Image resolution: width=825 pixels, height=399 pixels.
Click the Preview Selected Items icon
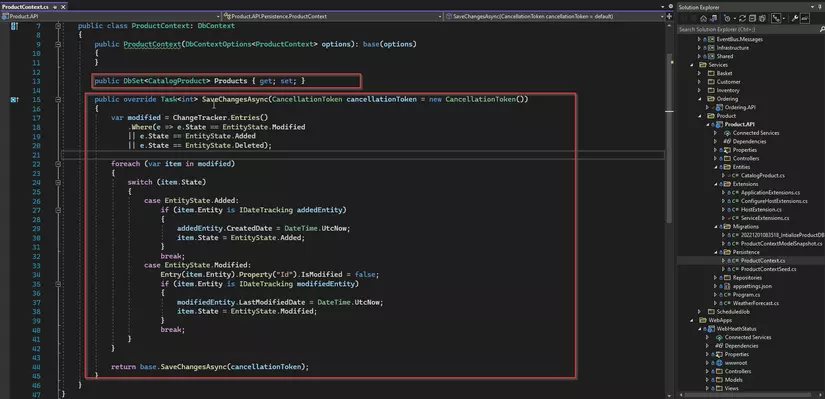click(805, 18)
